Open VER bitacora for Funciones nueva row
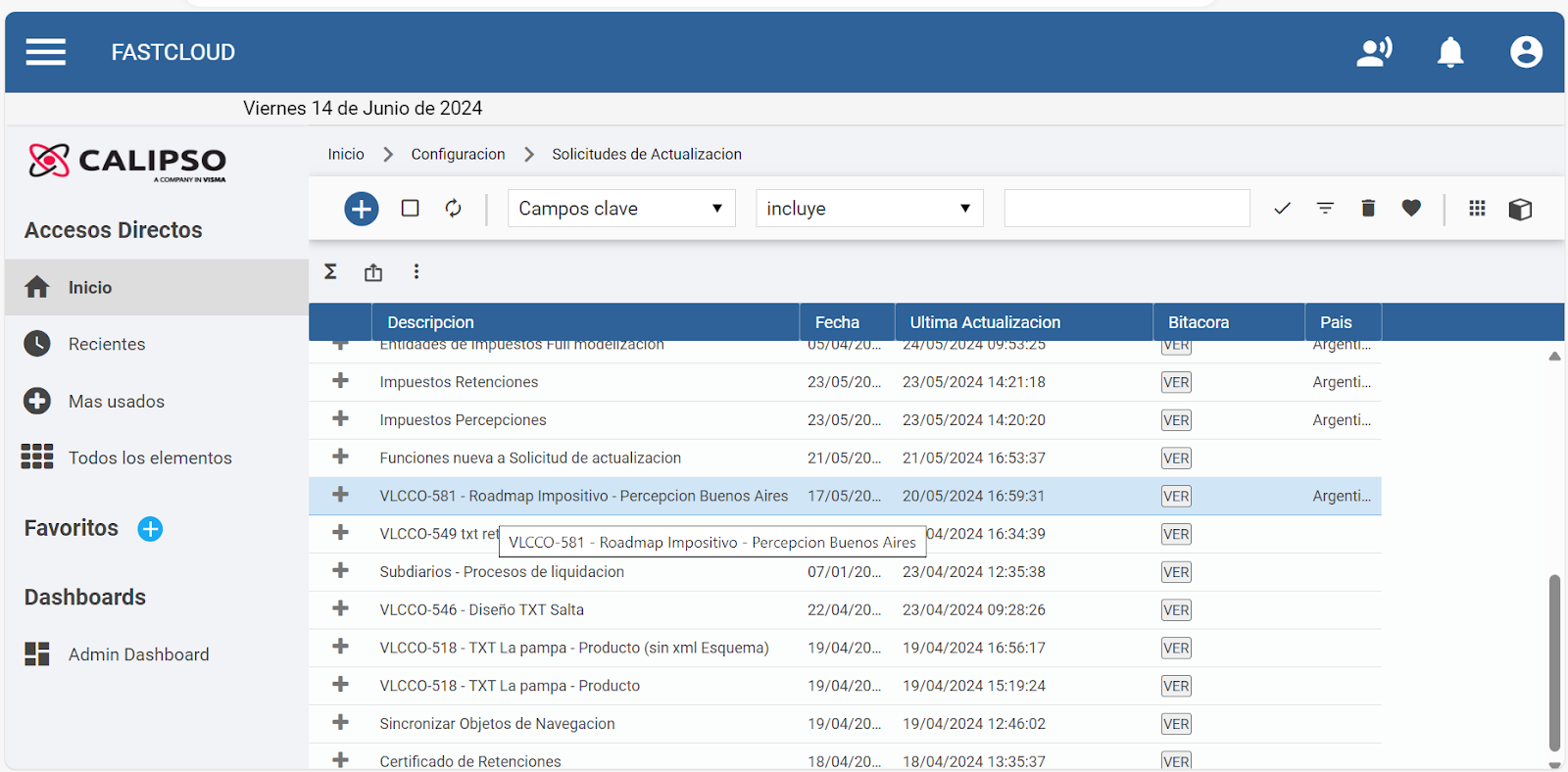Screen dimensions: 1568x772 (1176, 458)
